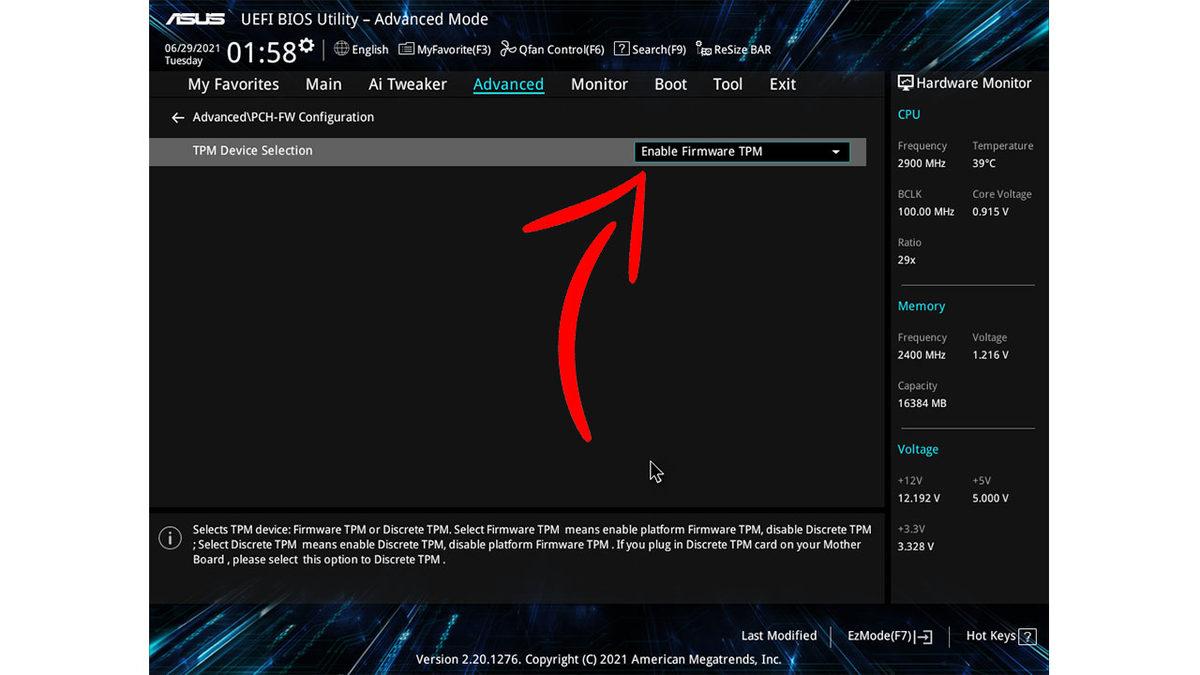The image size is (1200, 675).
Task: Open the Hardware Monitor panel icon
Action: tap(905, 83)
